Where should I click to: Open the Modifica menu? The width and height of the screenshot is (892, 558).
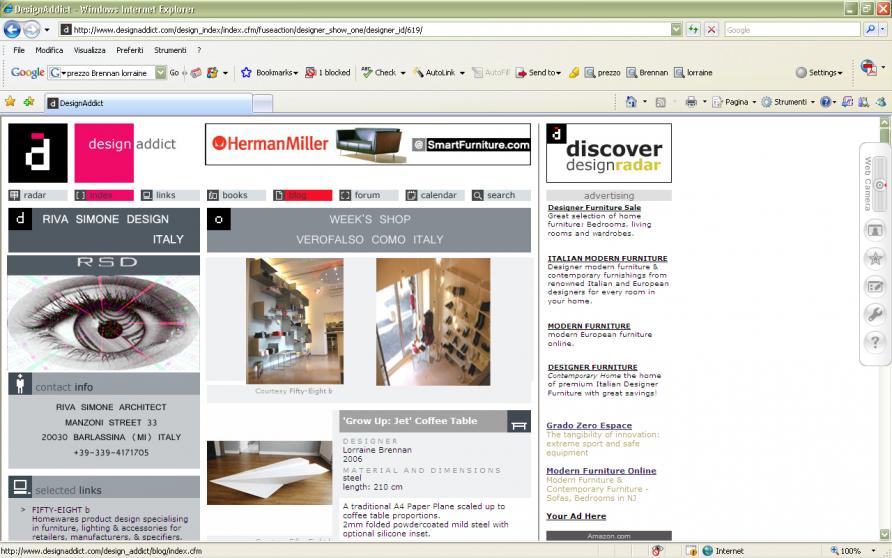pos(49,50)
